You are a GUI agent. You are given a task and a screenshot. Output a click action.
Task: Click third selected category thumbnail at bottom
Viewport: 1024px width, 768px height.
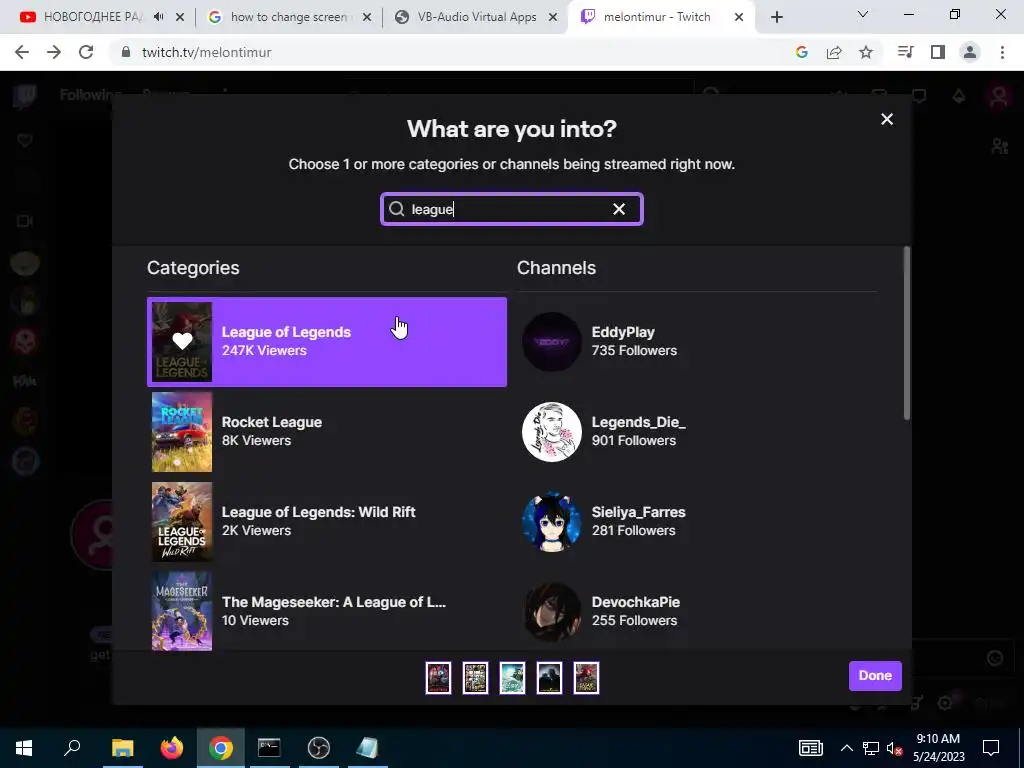(x=512, y=678)
